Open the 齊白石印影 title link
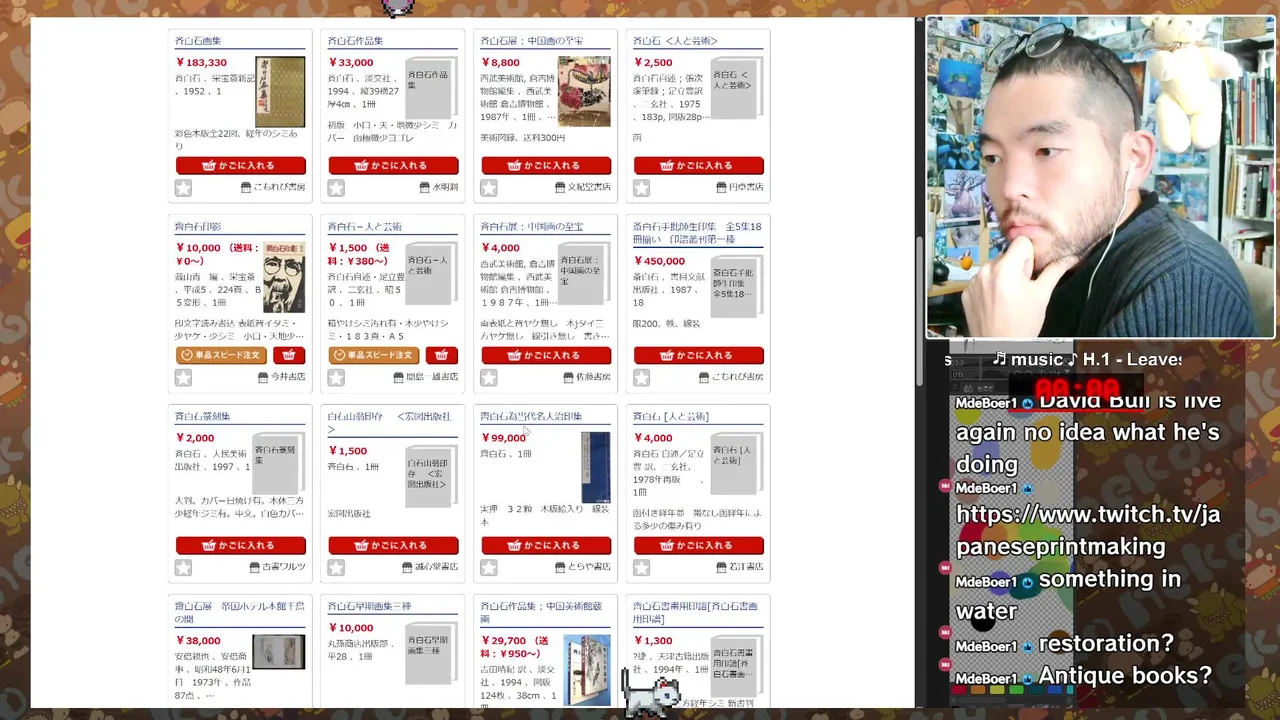1280x720 pixels. [x=198, y=227]
